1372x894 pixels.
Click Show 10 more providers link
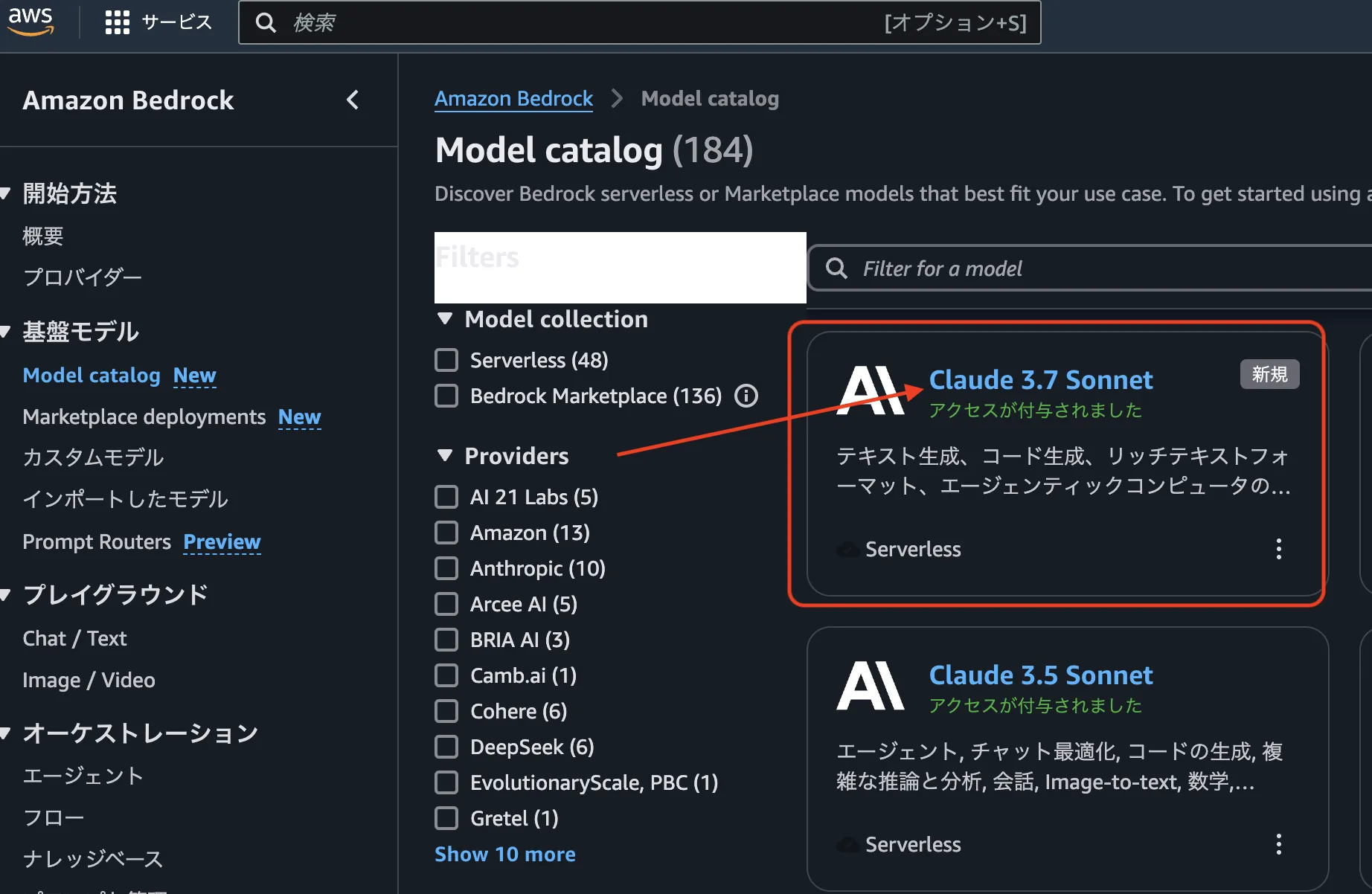click(505, 854)
